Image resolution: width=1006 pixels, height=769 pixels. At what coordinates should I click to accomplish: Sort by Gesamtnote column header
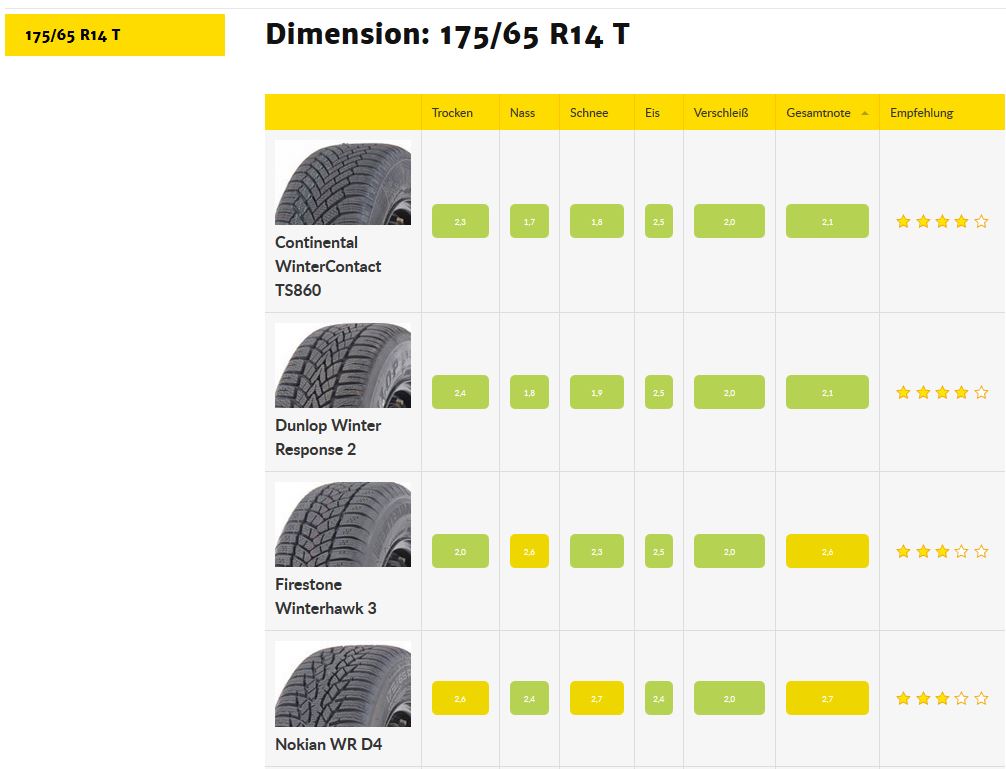827,112
